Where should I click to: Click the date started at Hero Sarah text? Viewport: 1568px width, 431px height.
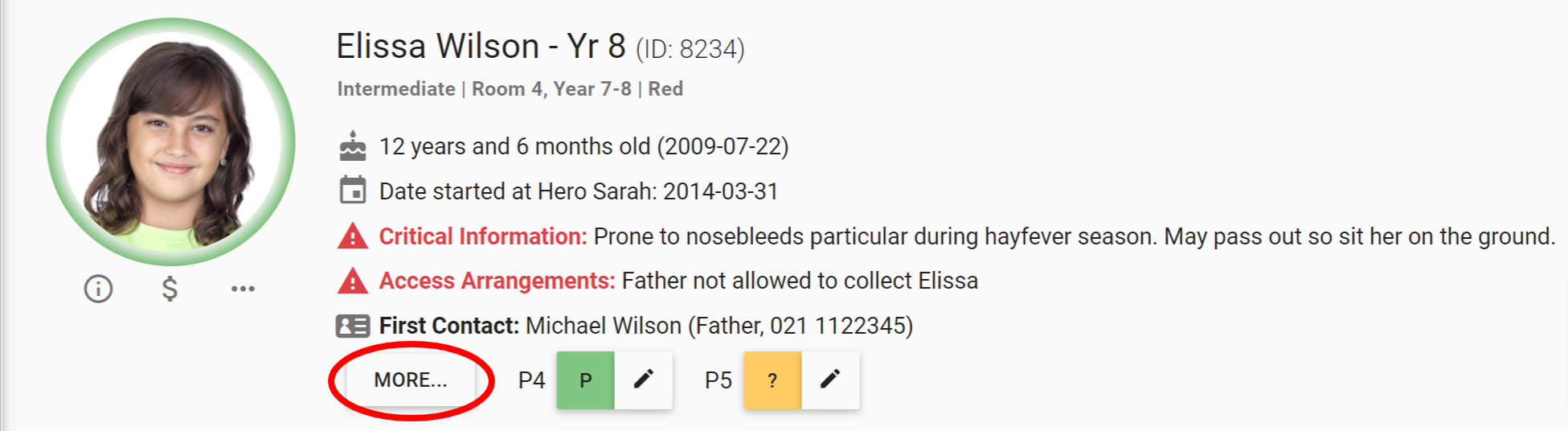pyautogui.click(x=578, y=191)
